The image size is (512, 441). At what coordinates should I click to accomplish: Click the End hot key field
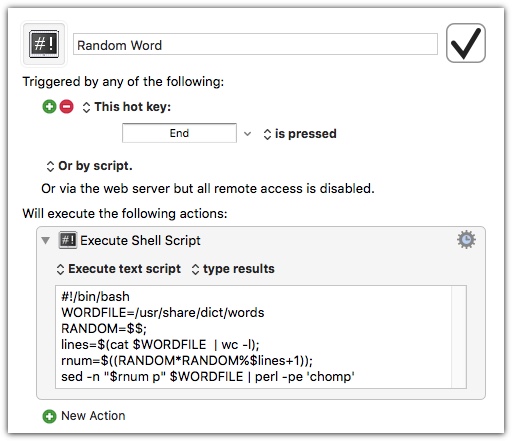click(x=179, y=133)
